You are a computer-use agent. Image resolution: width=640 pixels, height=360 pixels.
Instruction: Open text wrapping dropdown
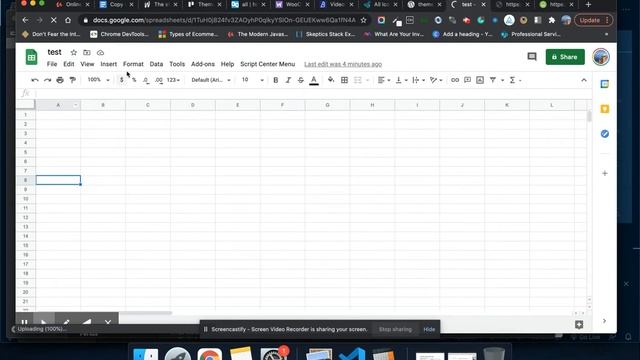418,80
